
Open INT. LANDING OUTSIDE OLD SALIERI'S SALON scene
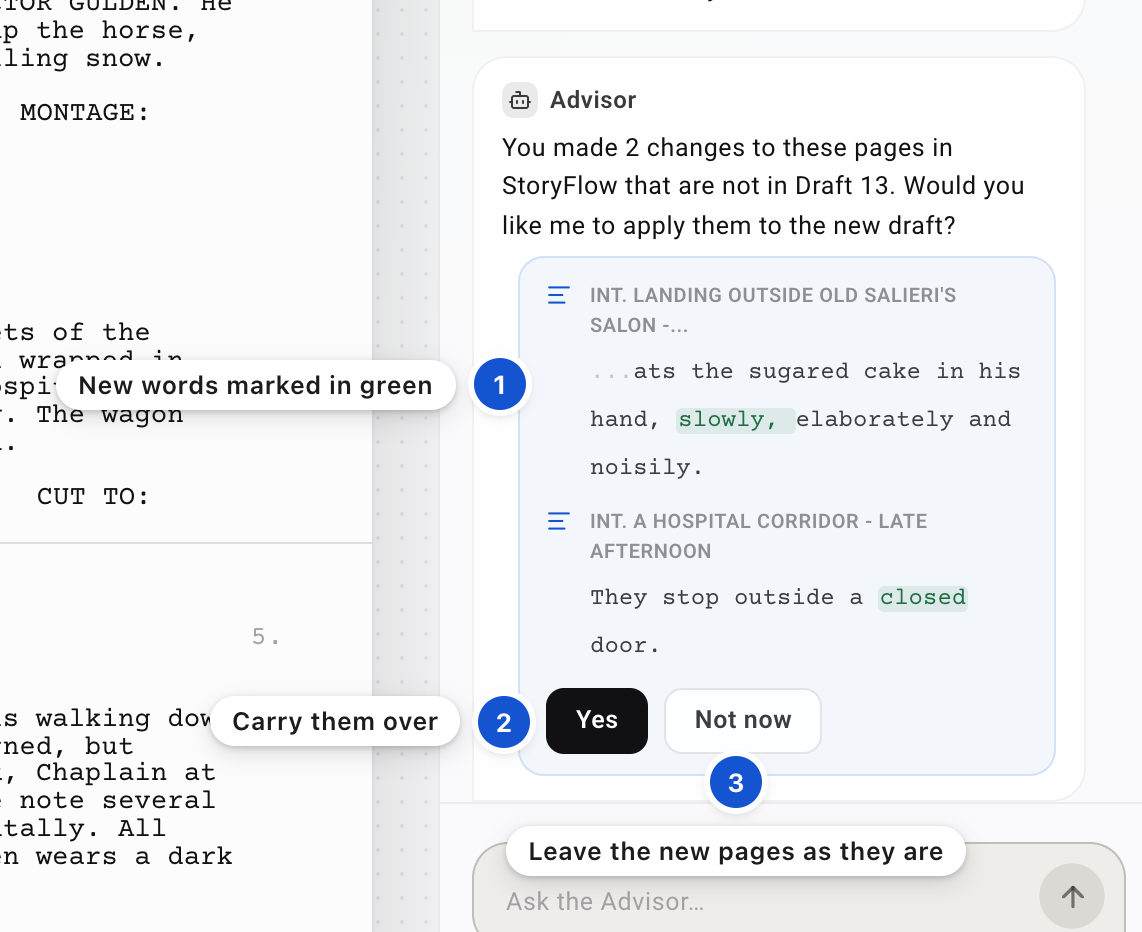(773, 310)
